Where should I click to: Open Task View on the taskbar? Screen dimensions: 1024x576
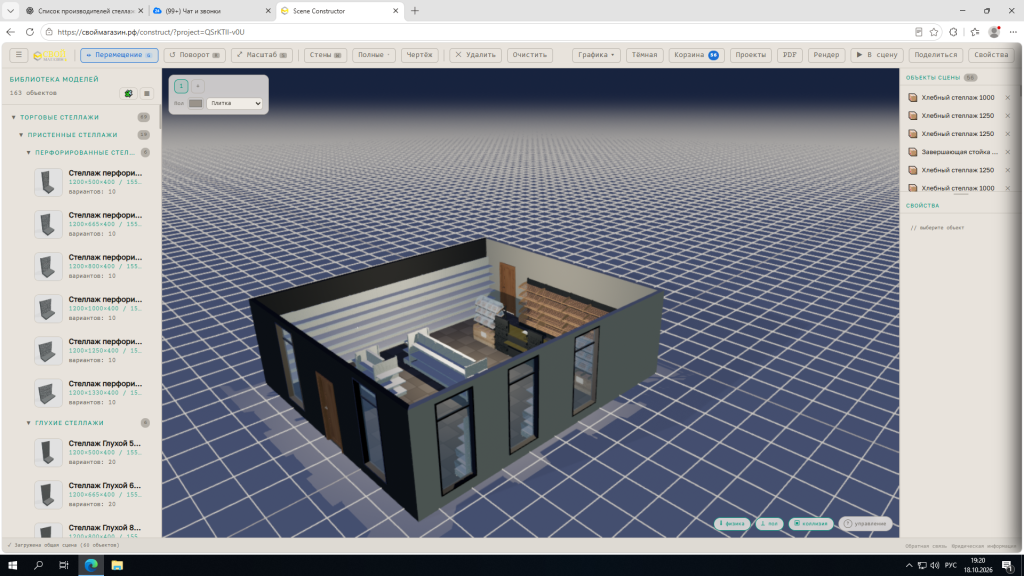pyautogui.click(x=64, y=565)
